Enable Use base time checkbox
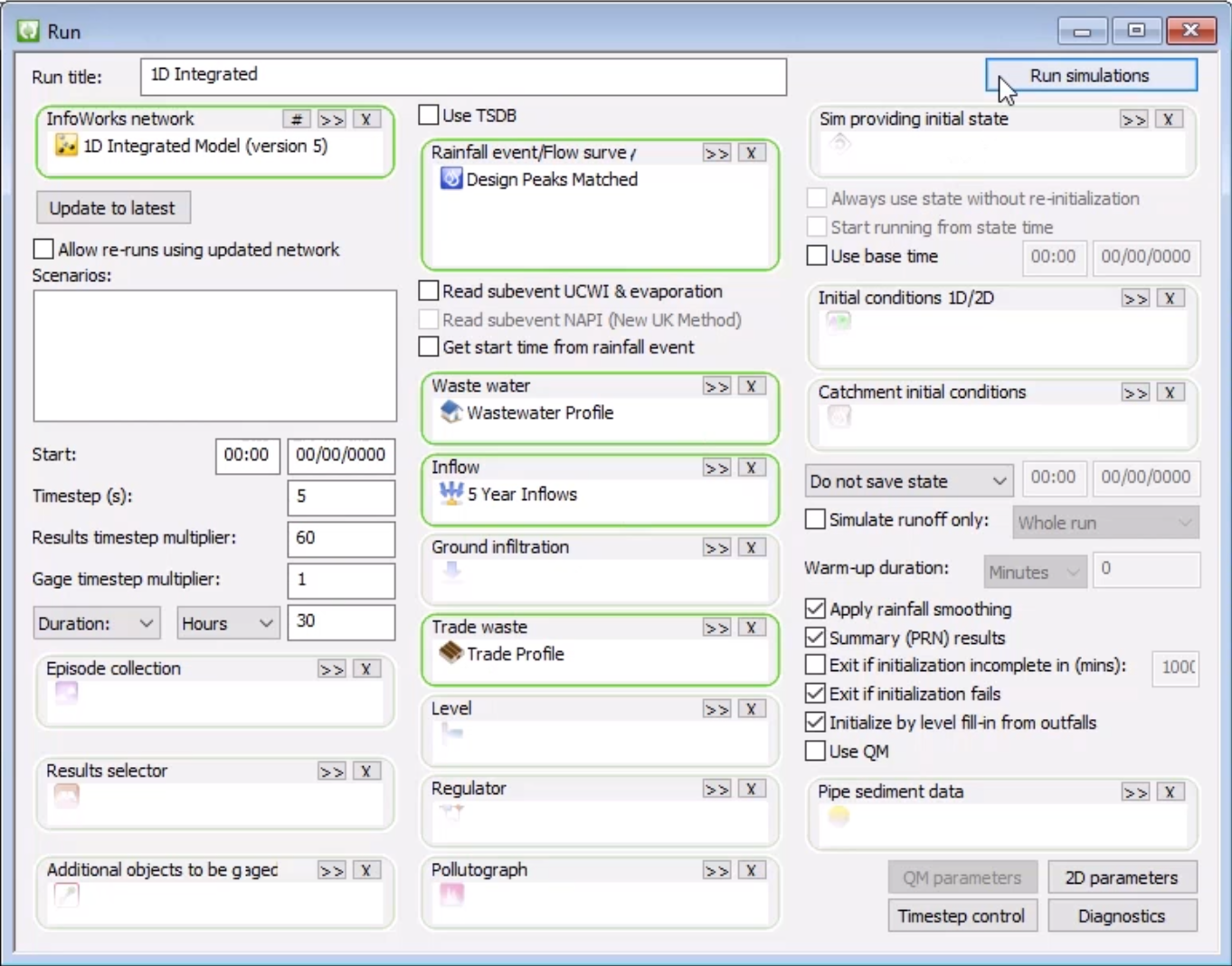The height and width of the screenshot is (966, 1232). click(x=817, y=256)
